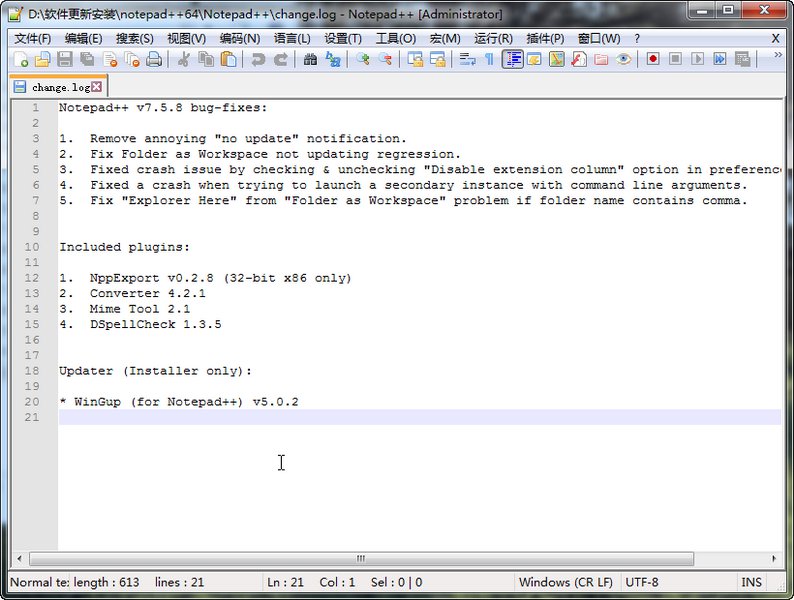This screenshot has height=600, width=794.
Task: Expand hidden toolbar items chevron
Action: [778, 55]
